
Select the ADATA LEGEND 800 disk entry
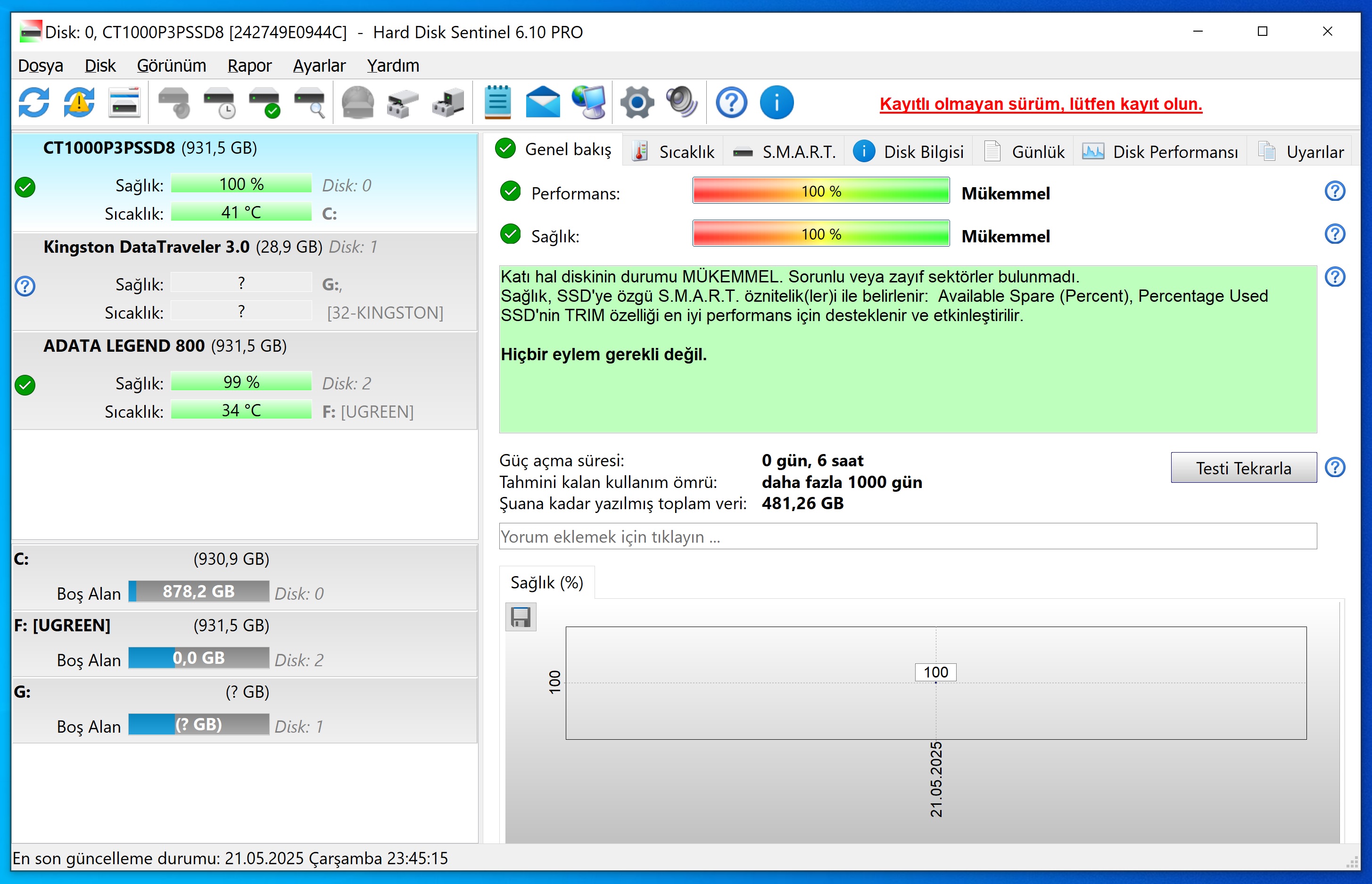click(x=245, y=380)
